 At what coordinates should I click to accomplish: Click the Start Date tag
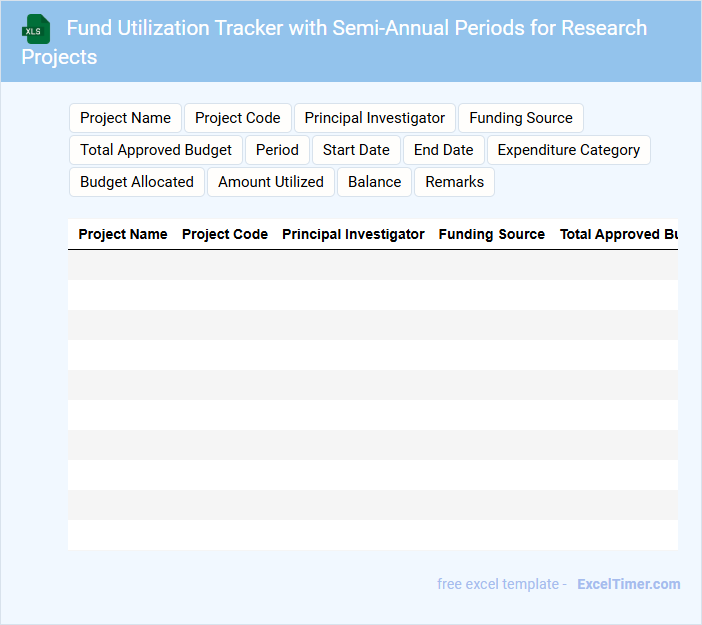pyautogui.click(x=356, y=150)
